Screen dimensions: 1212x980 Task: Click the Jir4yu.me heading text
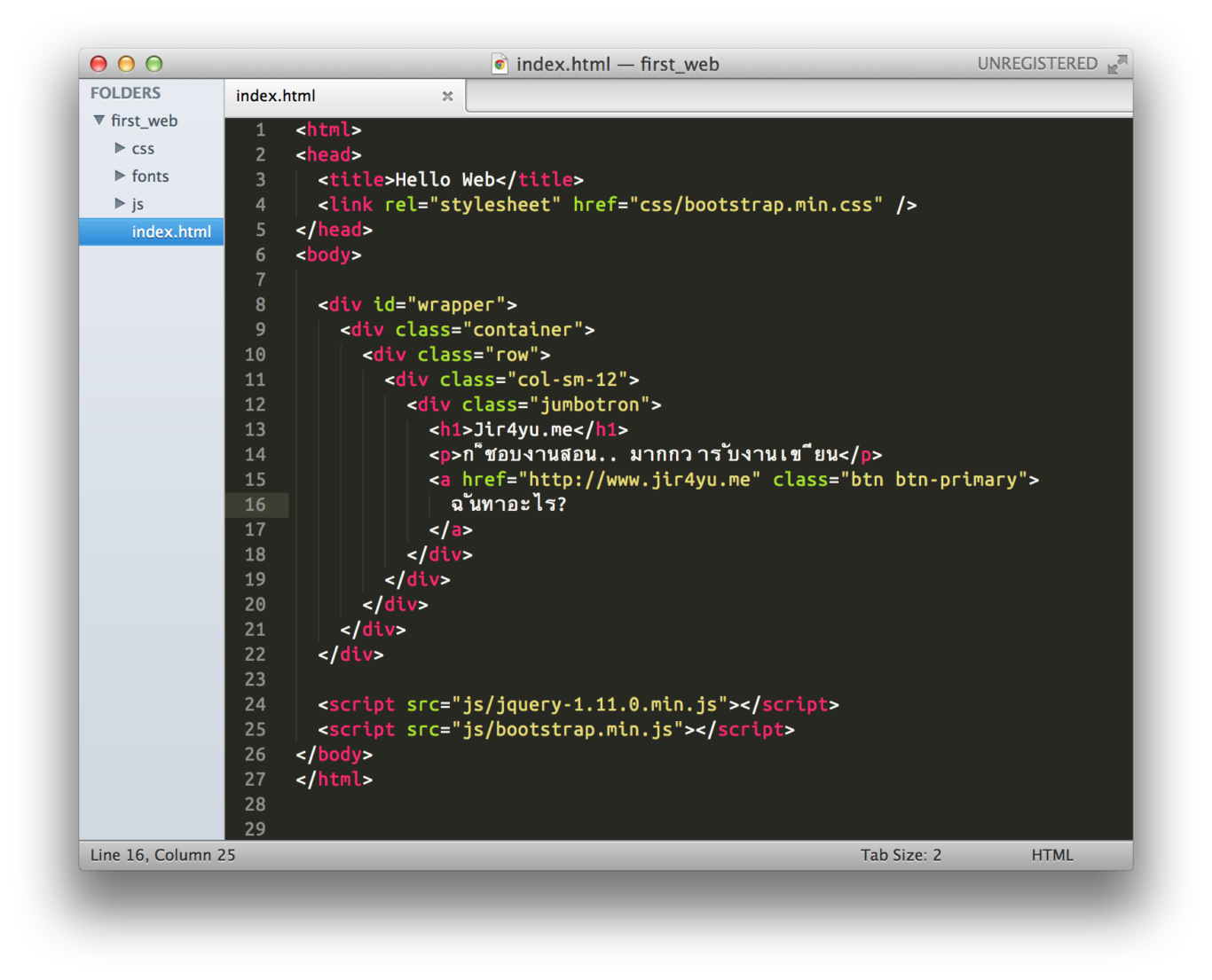523,429
